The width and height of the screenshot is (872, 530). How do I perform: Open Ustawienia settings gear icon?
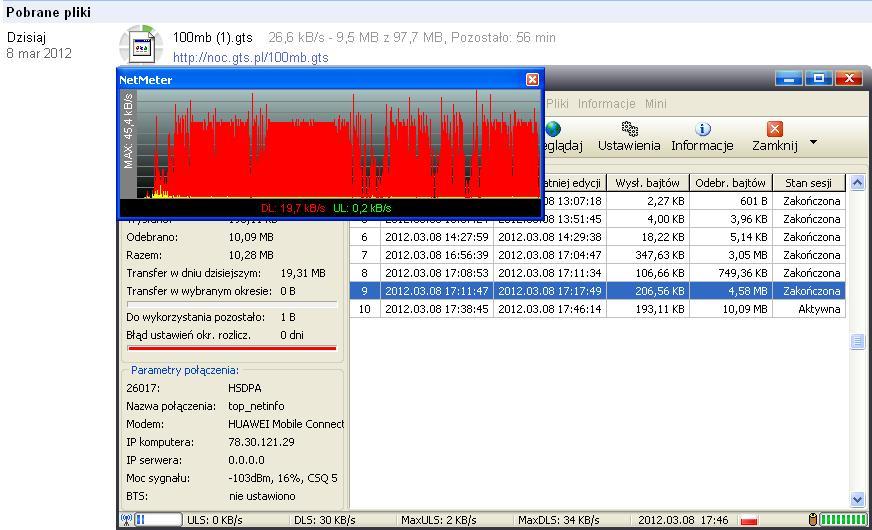pyautogui.click(x=629, y=130)
